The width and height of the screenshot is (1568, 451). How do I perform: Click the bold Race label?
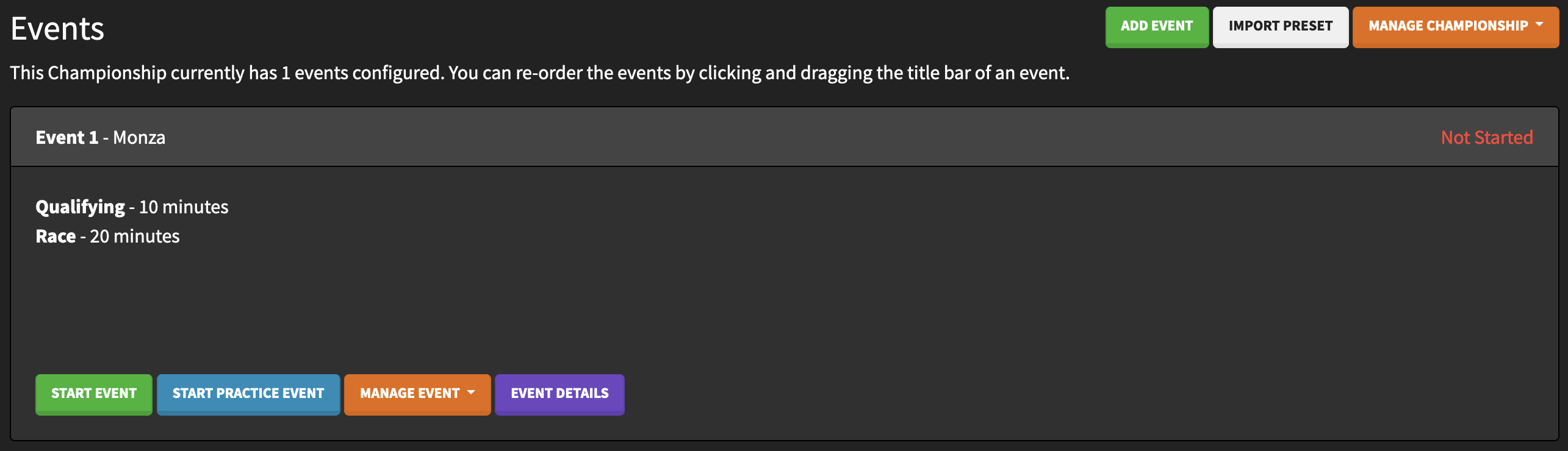pos(56,236)
